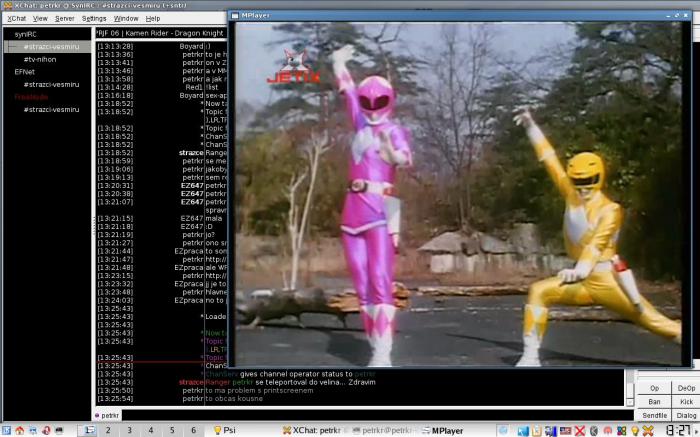Screen dimensions: 700x437
Task: Select #tv-nihon channel in tree
Action: coord(40,59)
